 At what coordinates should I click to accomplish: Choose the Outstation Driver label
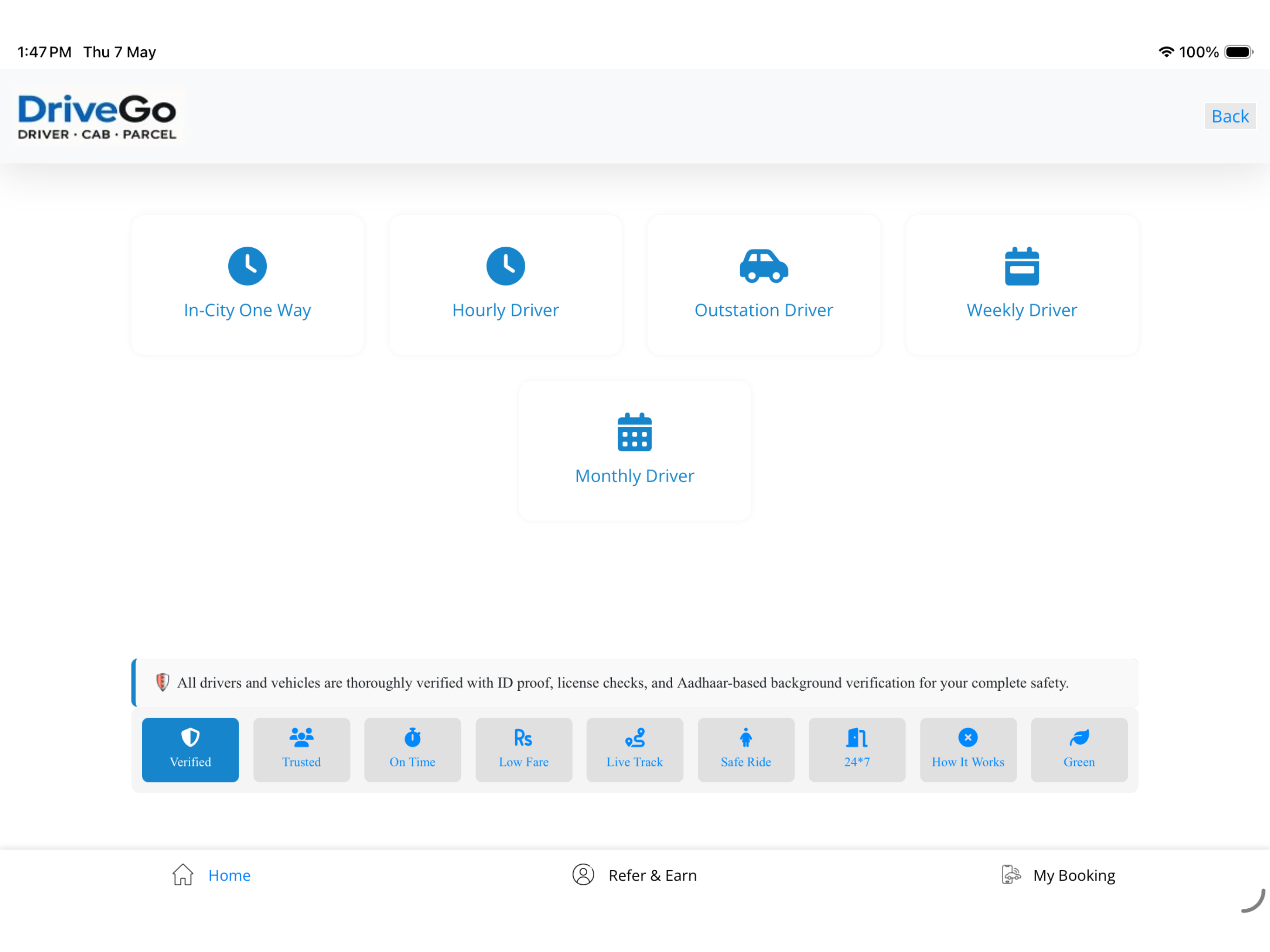click(x=764, y=310)
